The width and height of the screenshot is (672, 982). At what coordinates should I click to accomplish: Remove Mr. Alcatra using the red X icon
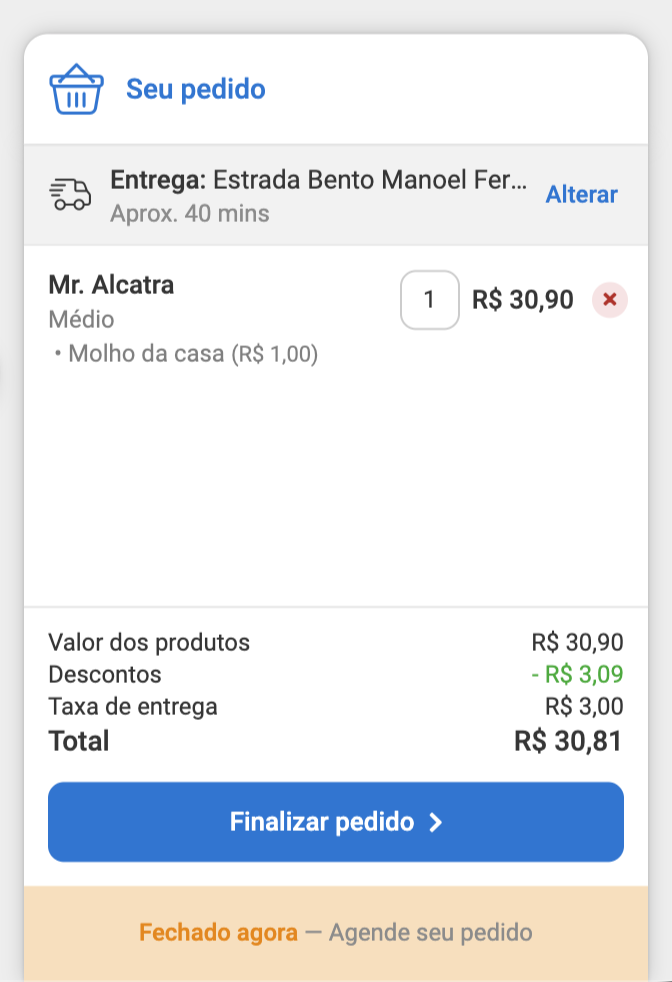tap(609, 300)
